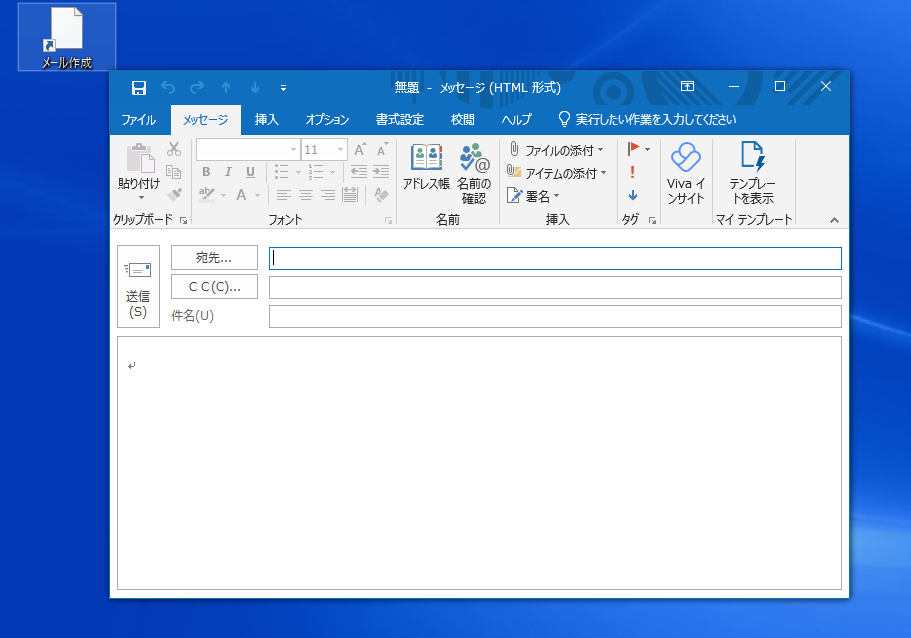Open the フォント dialog launcher
This screenshot has width=911, height=638.
click(x=389, y=221)
